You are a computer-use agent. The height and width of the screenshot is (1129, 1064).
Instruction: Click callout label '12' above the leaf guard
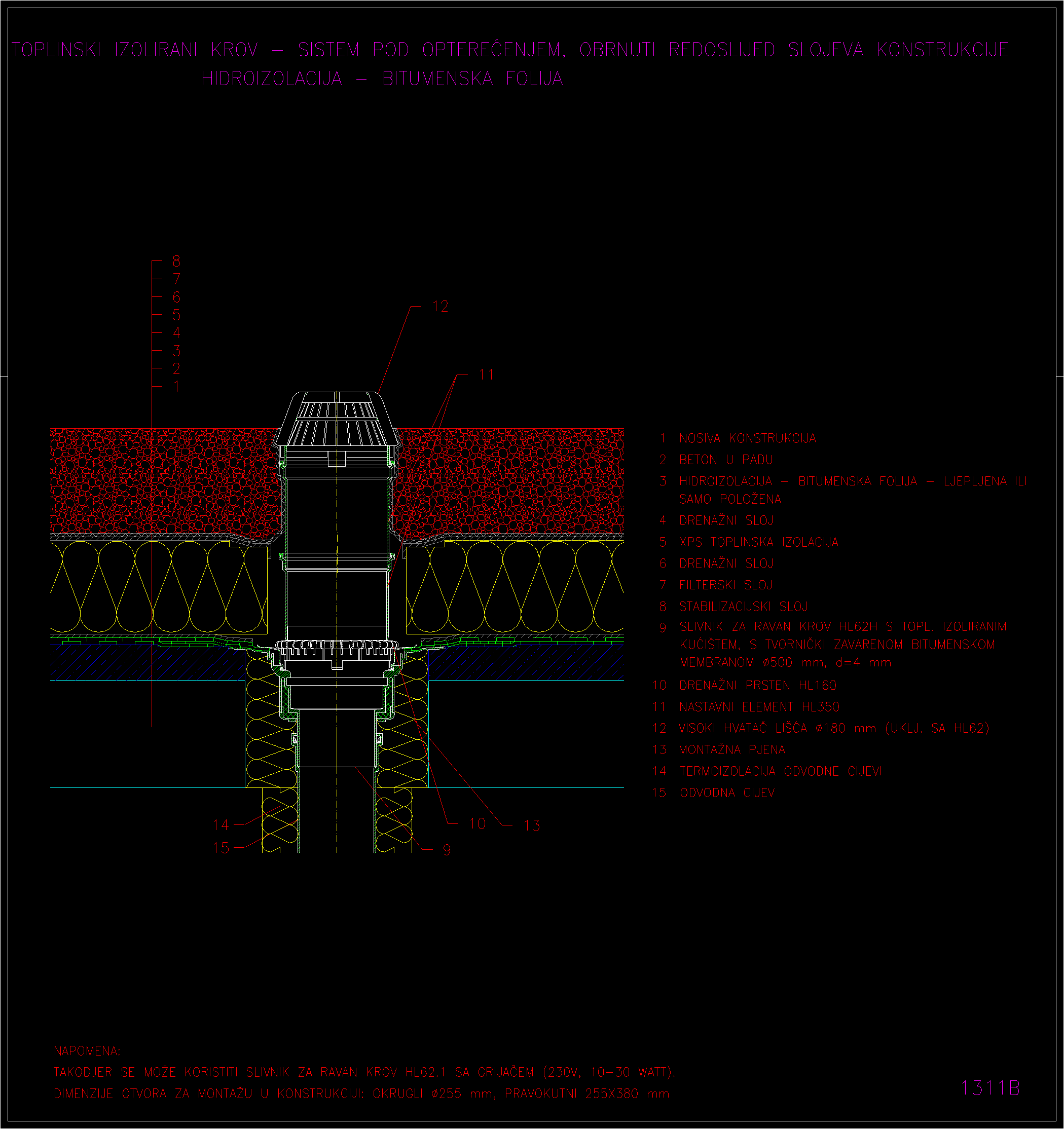441,307
